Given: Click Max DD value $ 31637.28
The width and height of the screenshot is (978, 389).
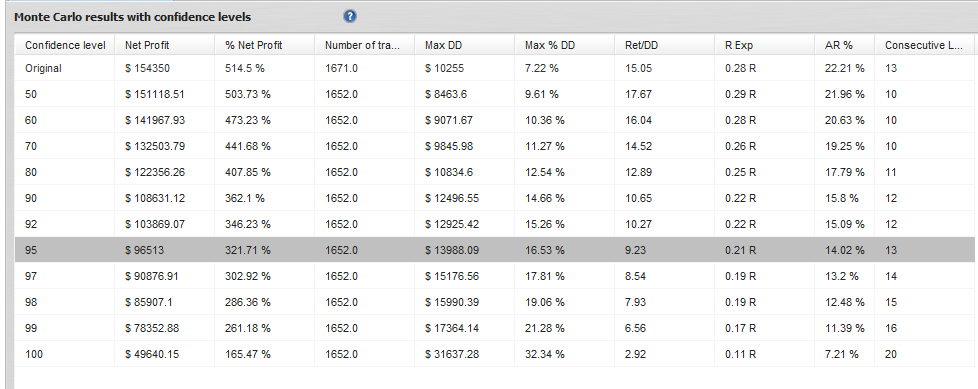Looking at the screenshot, I should coord(452,354).
